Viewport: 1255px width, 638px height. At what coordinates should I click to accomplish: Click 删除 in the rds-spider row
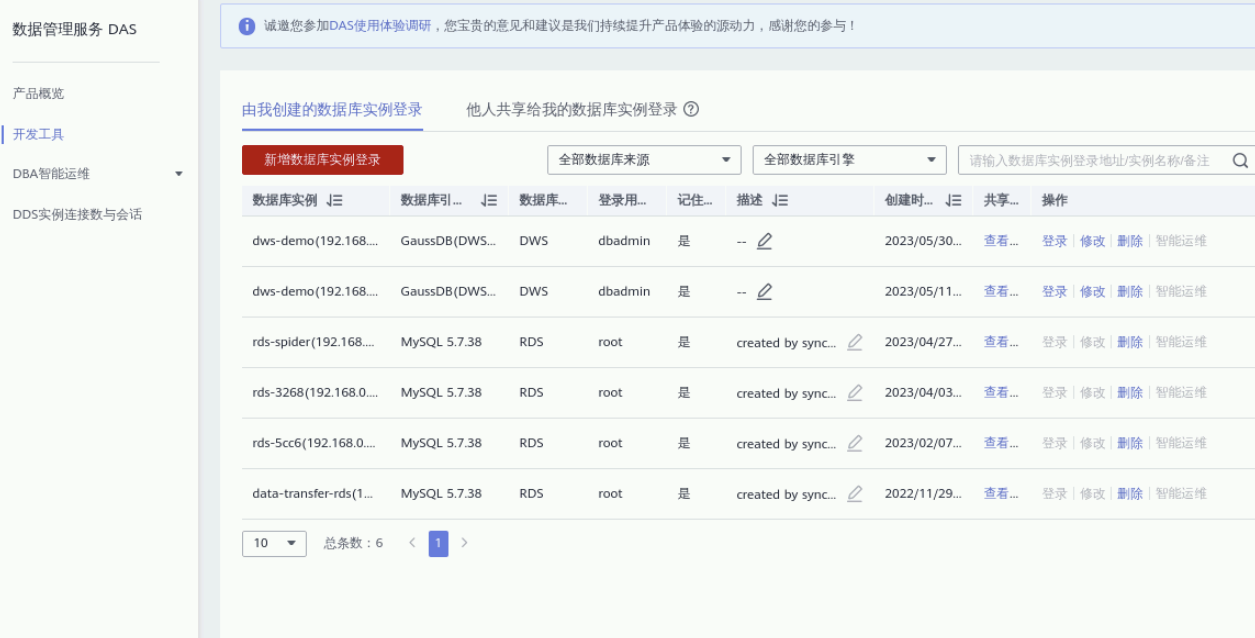[x=1130, y=342]
